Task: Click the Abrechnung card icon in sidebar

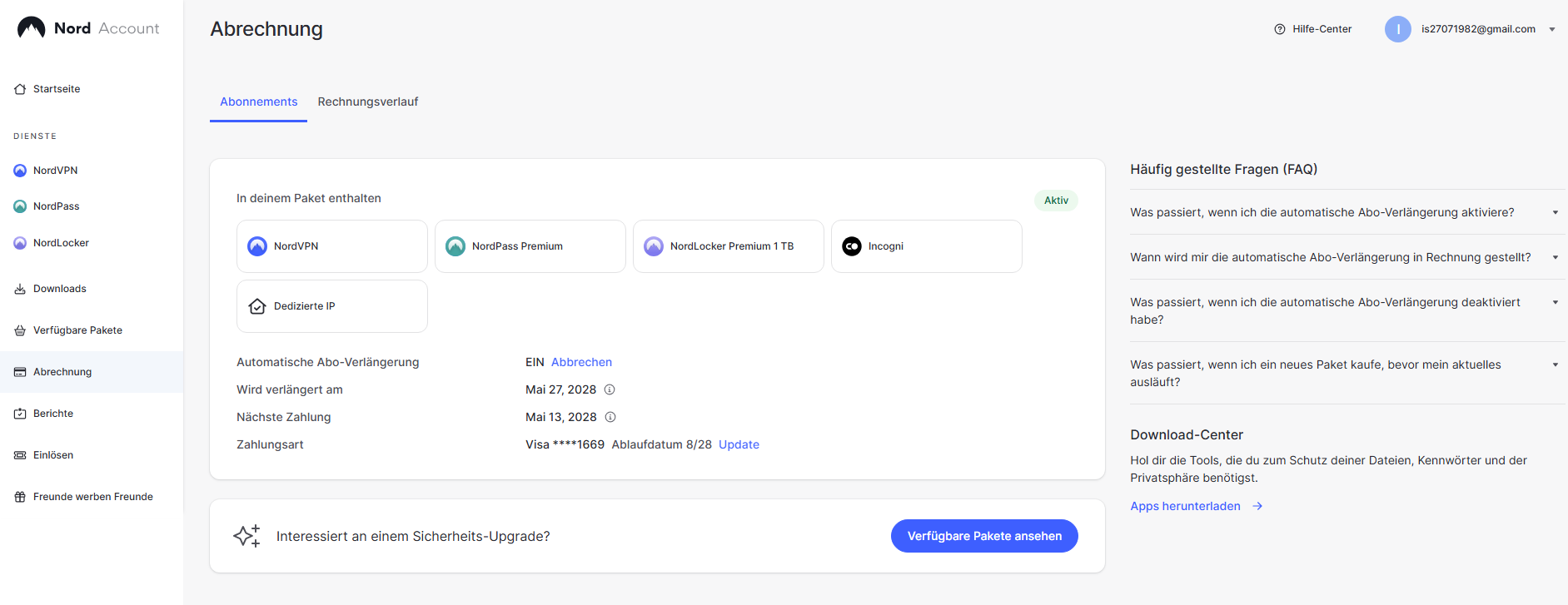Action: click(x=20, y=372)
